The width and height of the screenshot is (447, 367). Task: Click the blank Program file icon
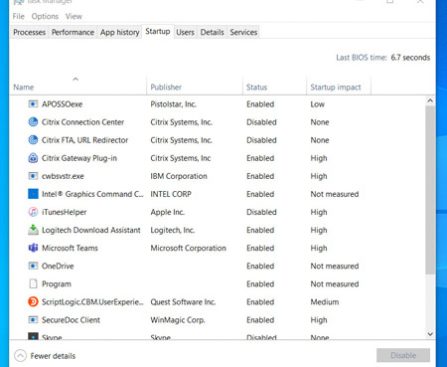pos(33,284)
